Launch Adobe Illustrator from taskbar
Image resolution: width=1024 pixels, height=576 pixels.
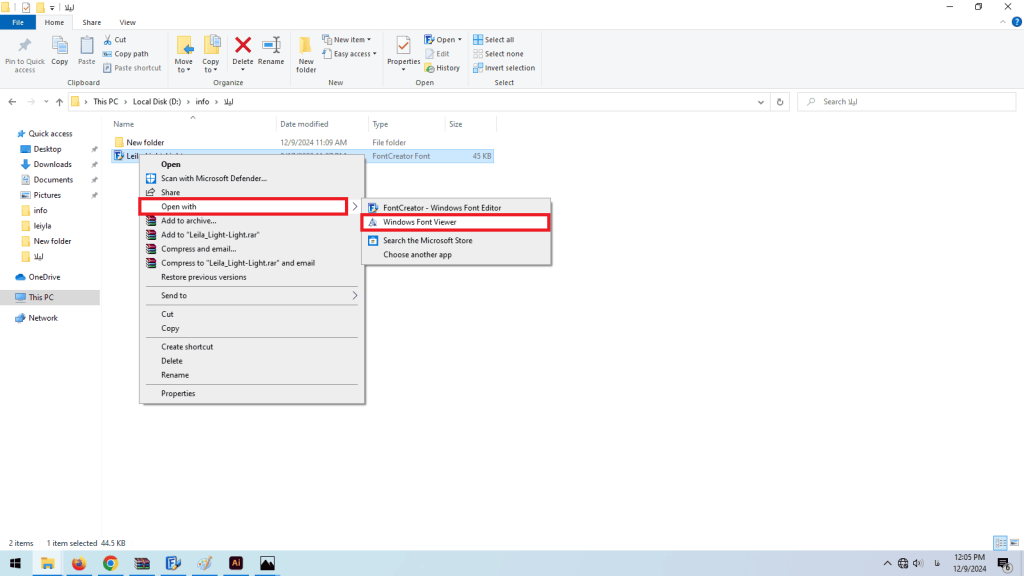click(236, 563)
